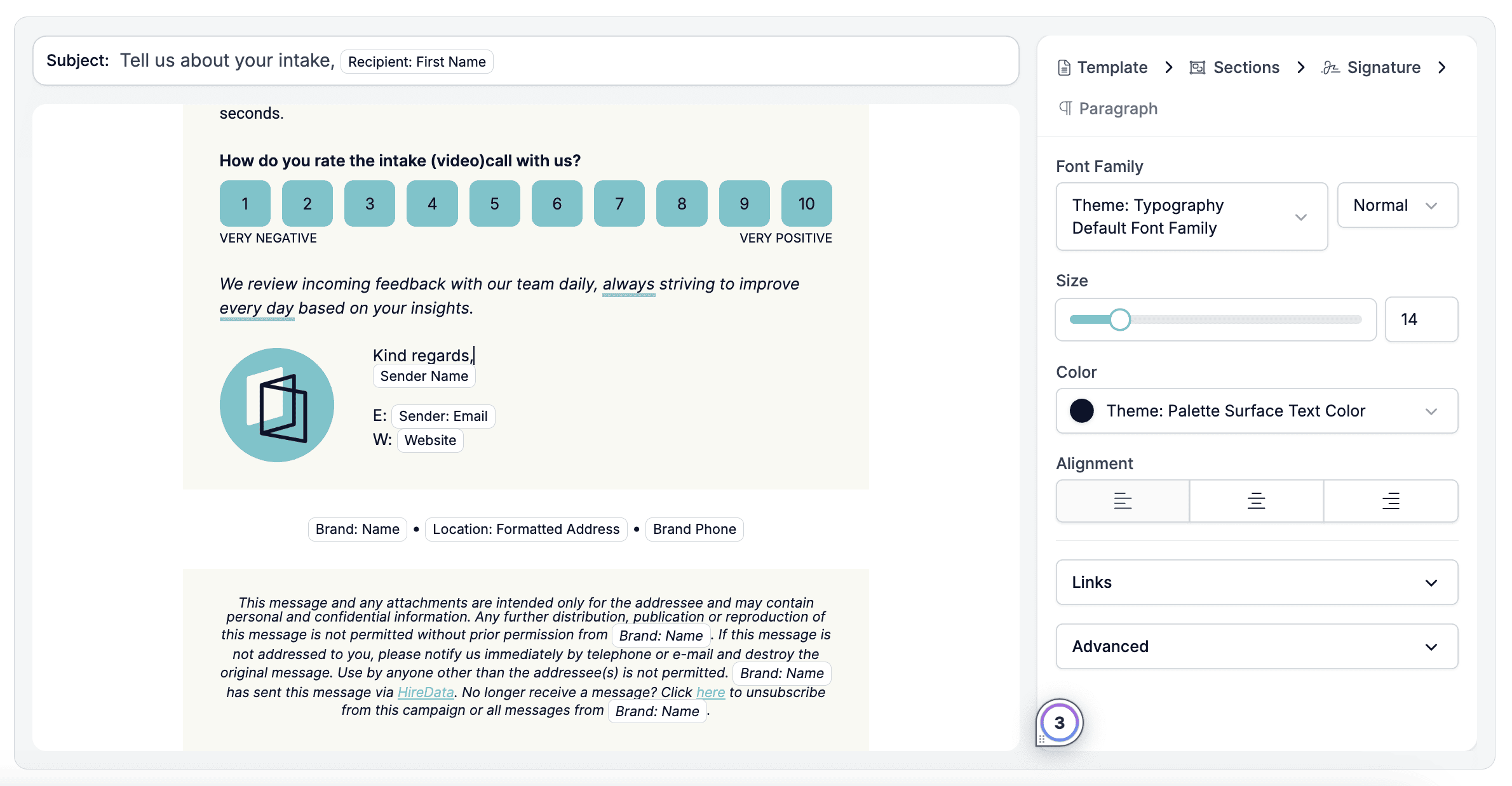Open the Sections breadcrumb
Viewport: 1512px width, 786px height.
point(1234,67)
